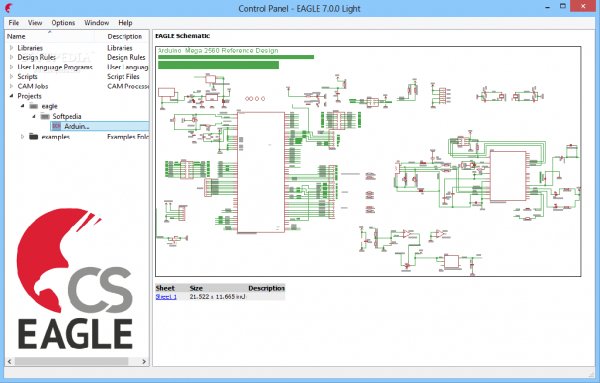
Task: Maximize the Control Panel window
Action: tap(563, 7)
